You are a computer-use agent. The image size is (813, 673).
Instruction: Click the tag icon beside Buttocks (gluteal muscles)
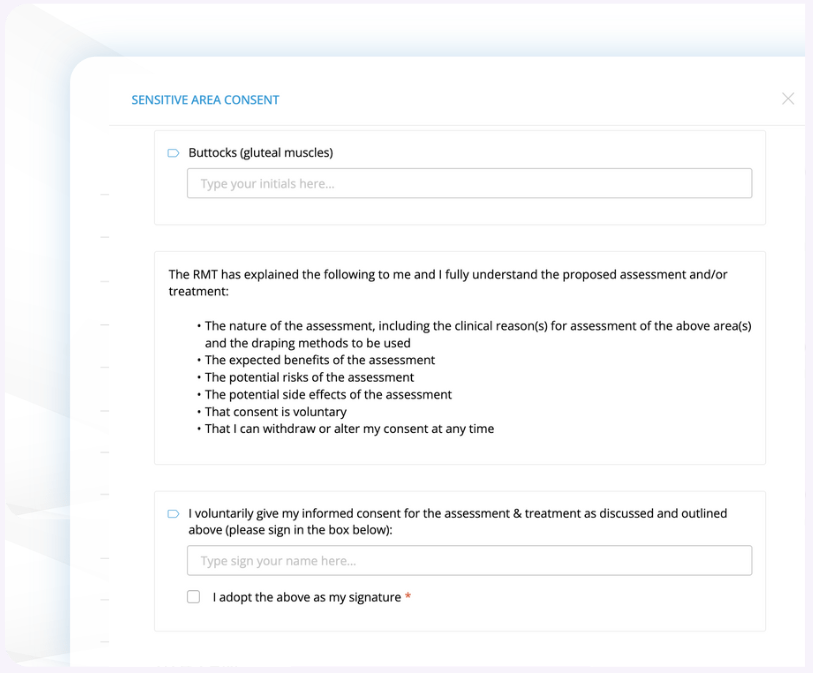click(x=173, y=153)
